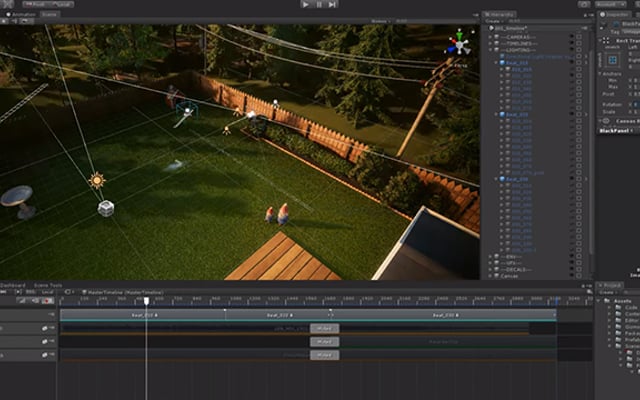Toggle mute icon on second timeline track
The image size is (640, 400).
pyautogui.click(x=47, y=342)
